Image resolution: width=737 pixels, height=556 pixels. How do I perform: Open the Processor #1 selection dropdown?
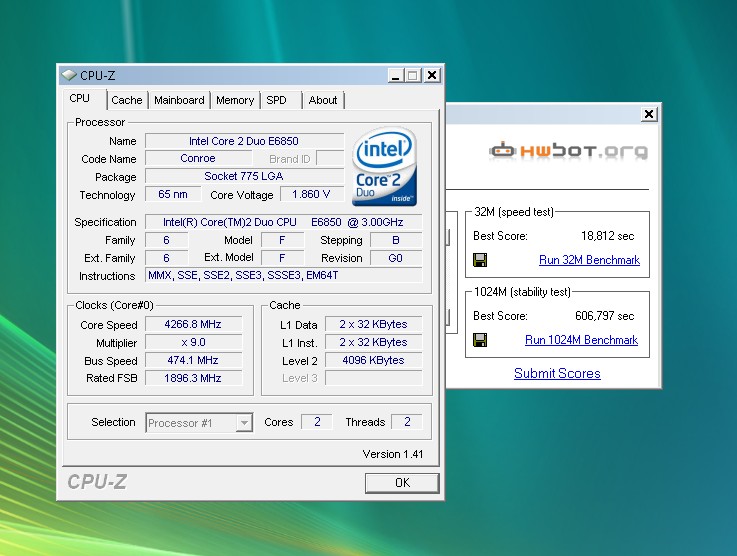click(x=244, y=423)
